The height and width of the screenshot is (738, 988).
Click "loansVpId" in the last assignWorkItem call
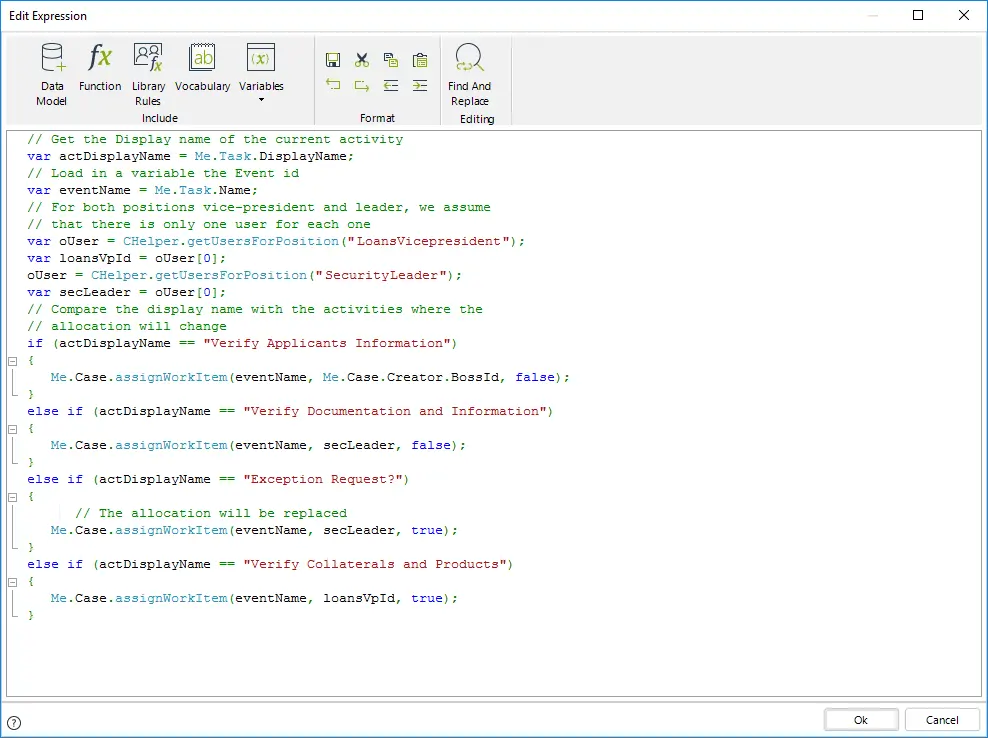coord(359,599)
